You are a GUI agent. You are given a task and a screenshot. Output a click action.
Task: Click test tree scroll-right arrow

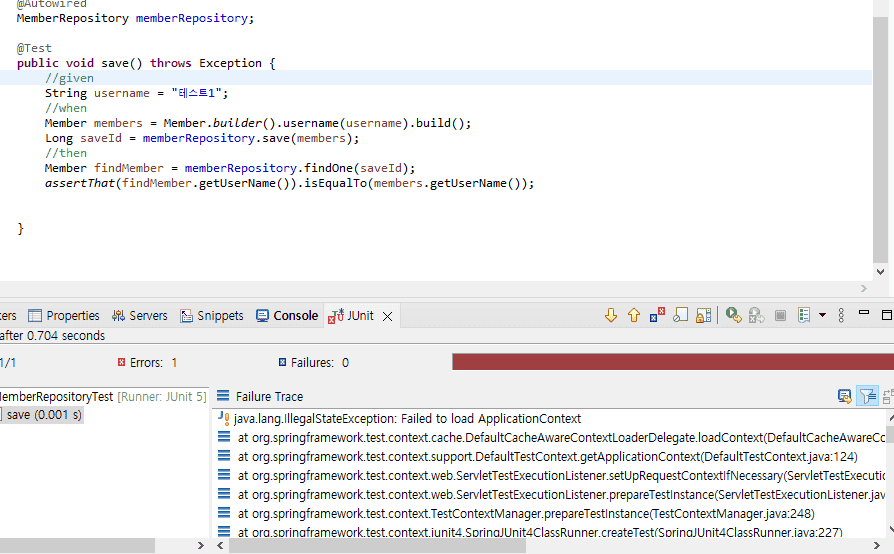[x=200, y=546]
